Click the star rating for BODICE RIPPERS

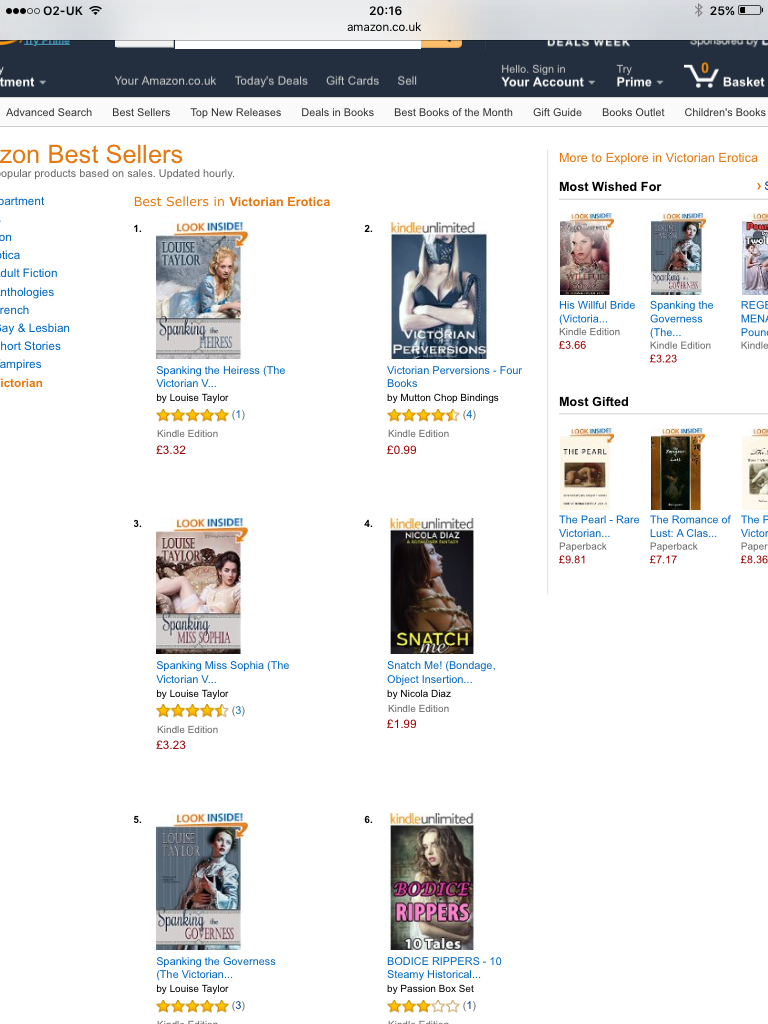pyautogui.click(x=423, y=1006)
